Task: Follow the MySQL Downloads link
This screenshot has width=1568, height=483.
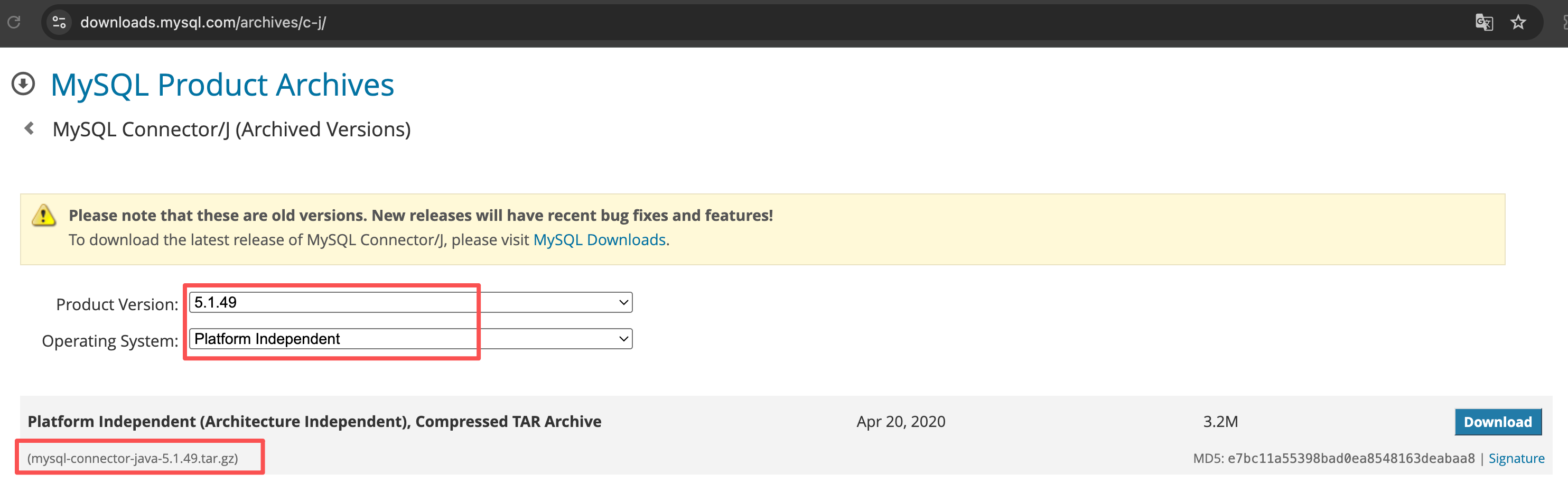Action: tap(600, 240)
